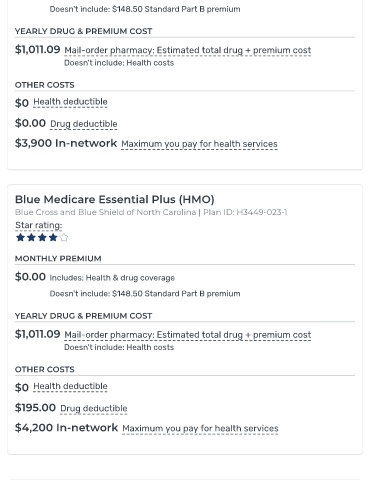Open Mail-order pharmacy cost info for Blue Medicare plan
This screenshot has height=480, width=370.
click(x=188, y=335)
